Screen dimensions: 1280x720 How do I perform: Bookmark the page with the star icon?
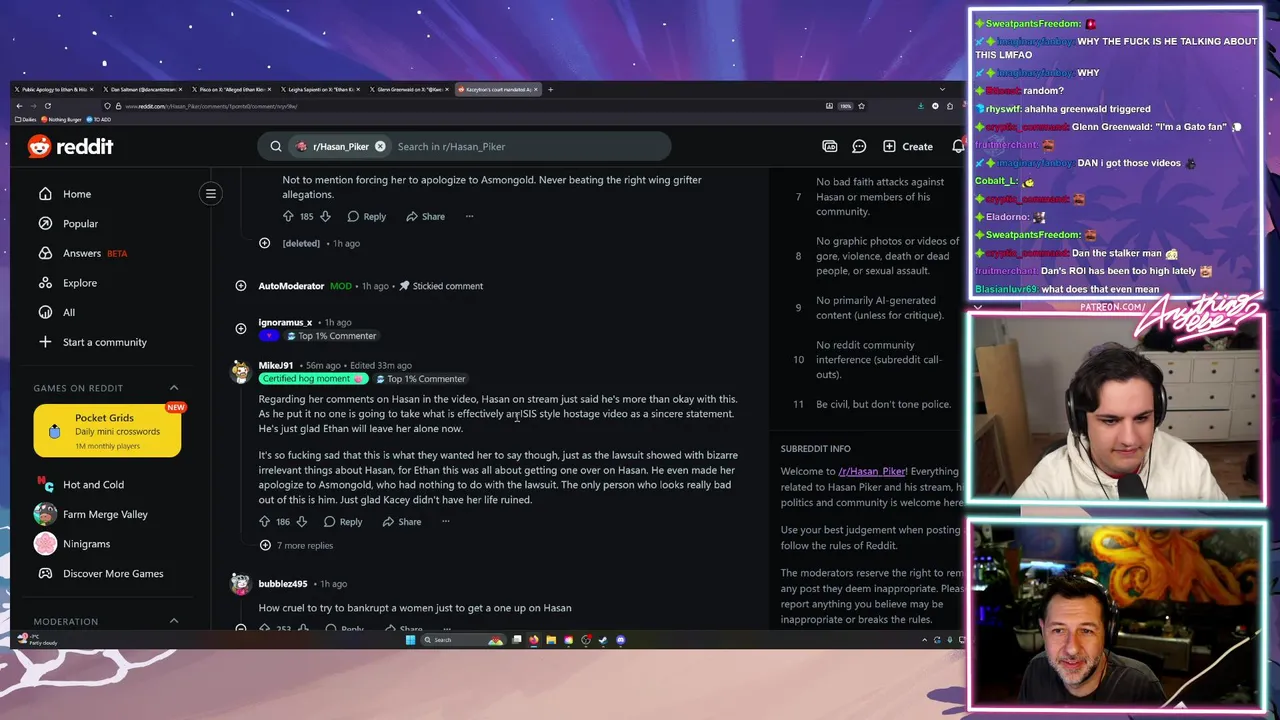pyautogui.click(x=861, y=106)
